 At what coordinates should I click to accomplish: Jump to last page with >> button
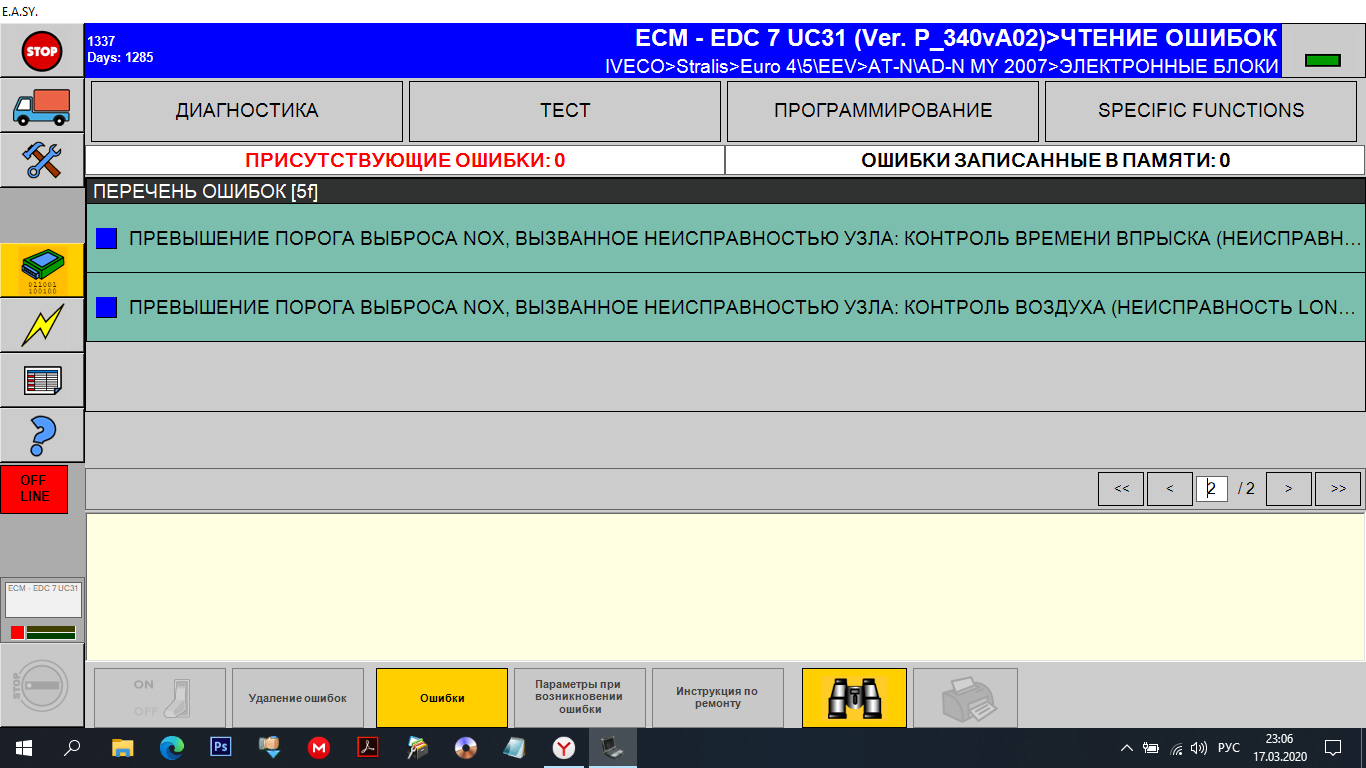pos(1337,489)
